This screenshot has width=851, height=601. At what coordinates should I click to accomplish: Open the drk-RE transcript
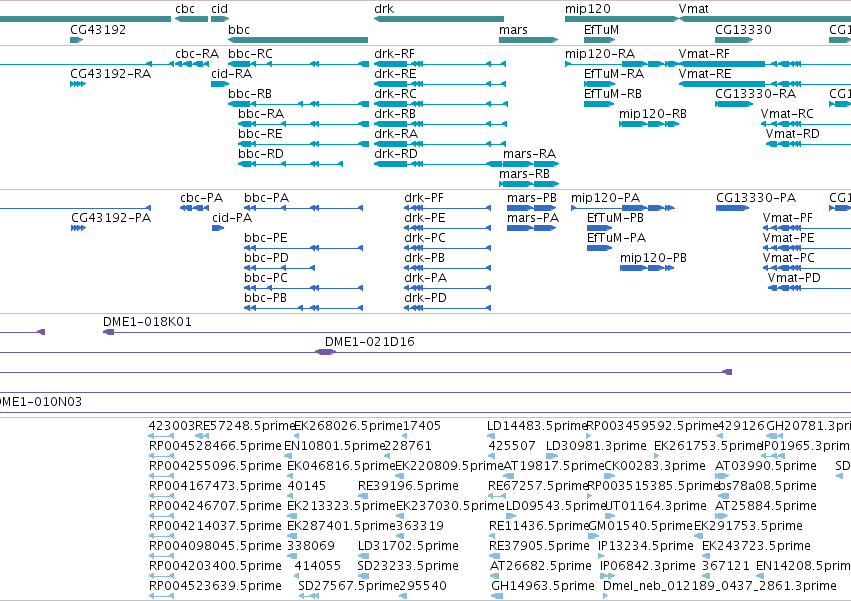(440, 84)
